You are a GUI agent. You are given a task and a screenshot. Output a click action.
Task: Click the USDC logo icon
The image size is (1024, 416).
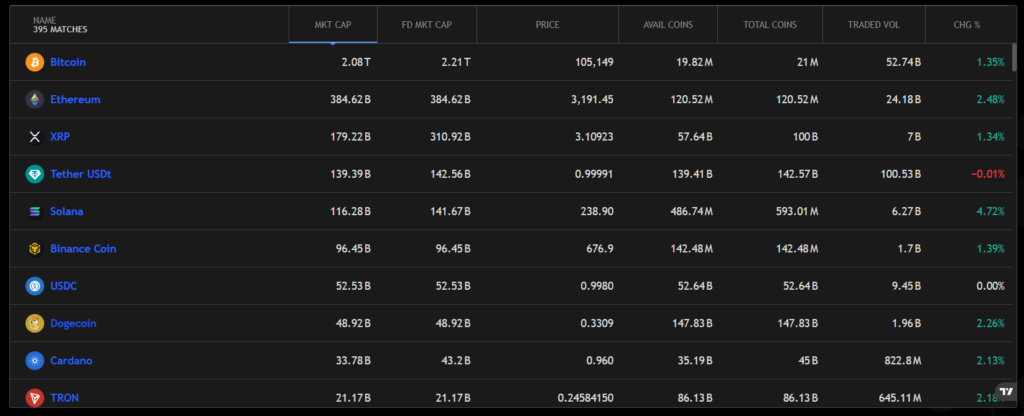pos(35,285)
